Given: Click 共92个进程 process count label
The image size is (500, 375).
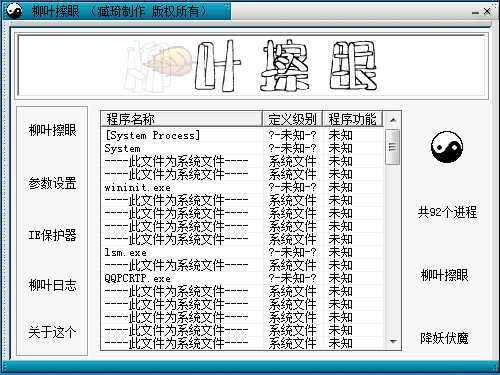Looking at the screenshot, I should click(x=447, y=212).
